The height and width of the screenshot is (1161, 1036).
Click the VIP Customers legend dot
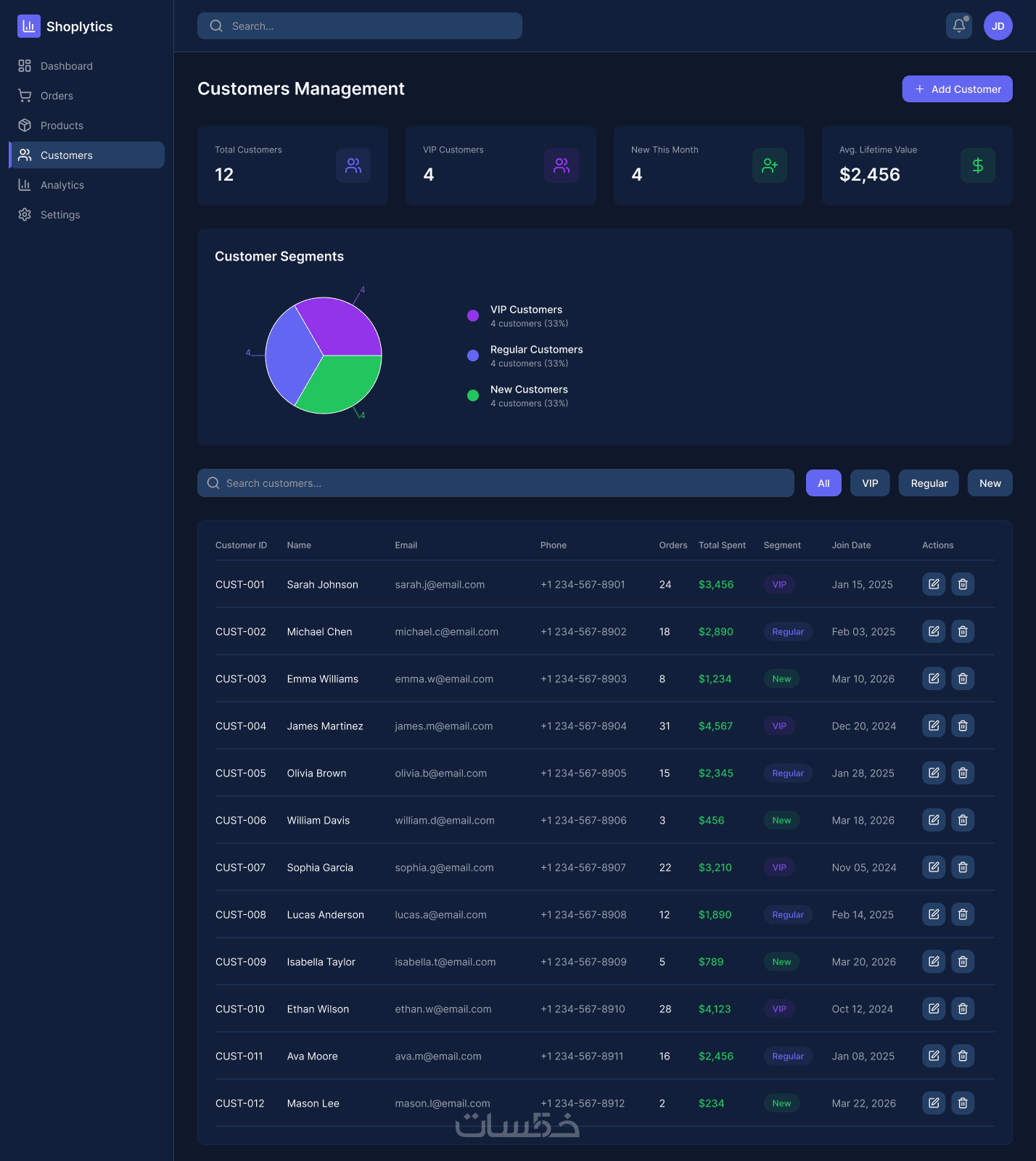(x=473, y=316)
